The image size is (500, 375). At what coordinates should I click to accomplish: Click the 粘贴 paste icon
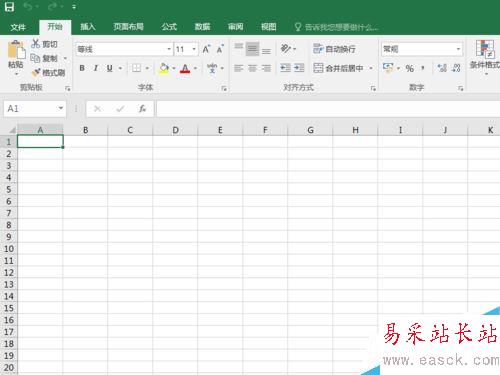(x=16, y=50)
